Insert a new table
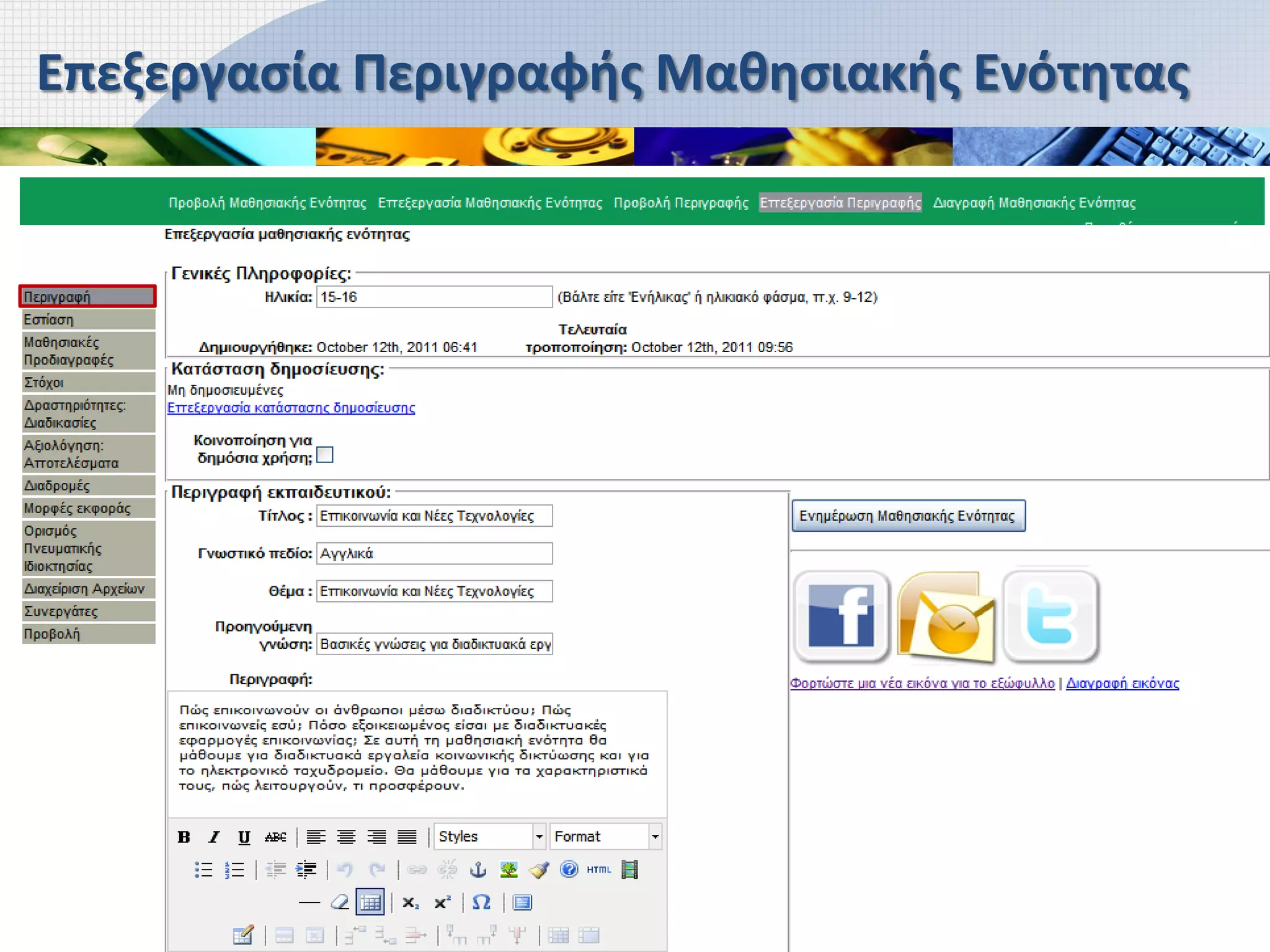 click(x=370, y=902)
